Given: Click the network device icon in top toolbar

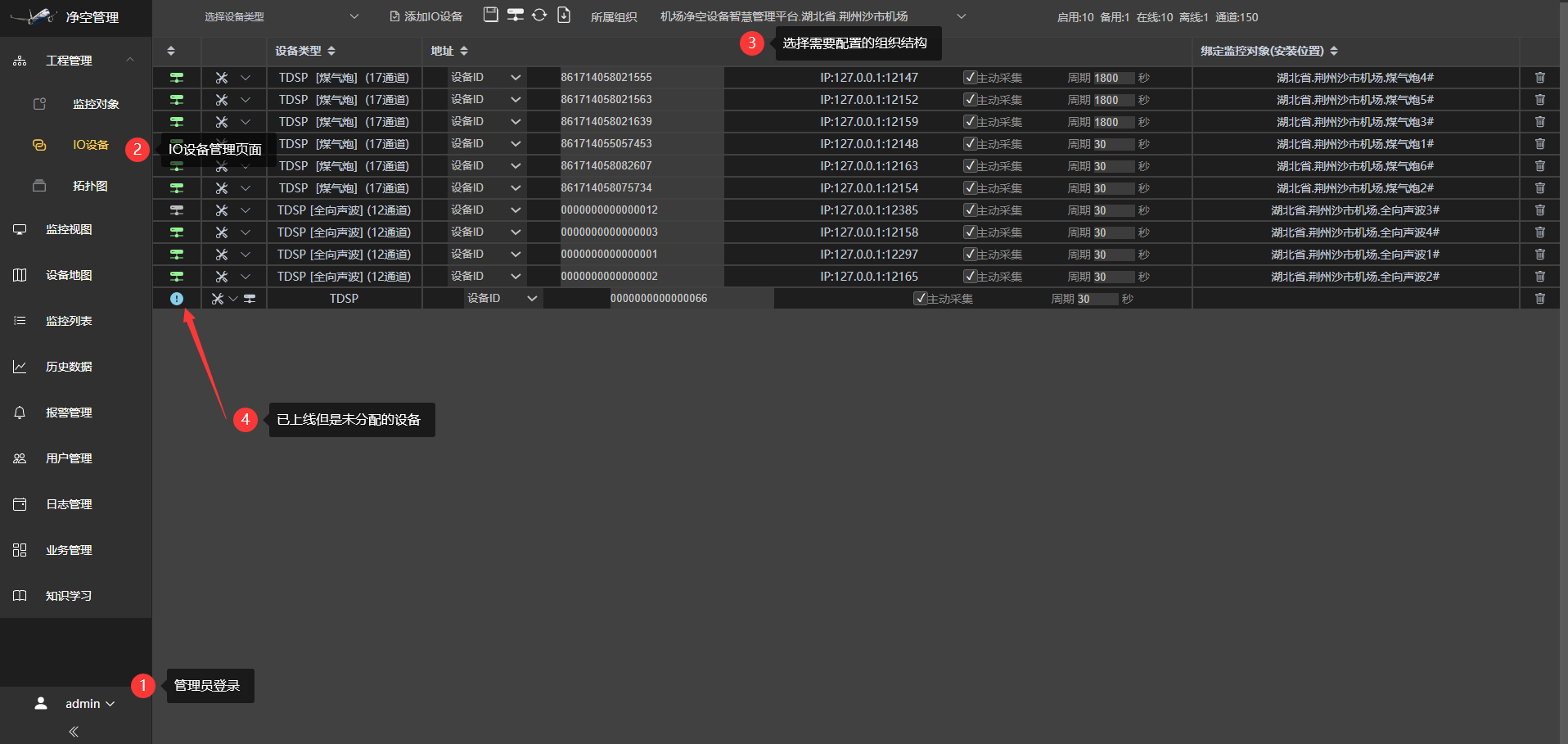Looking at the screenshot, I should [x=516, y=15].
